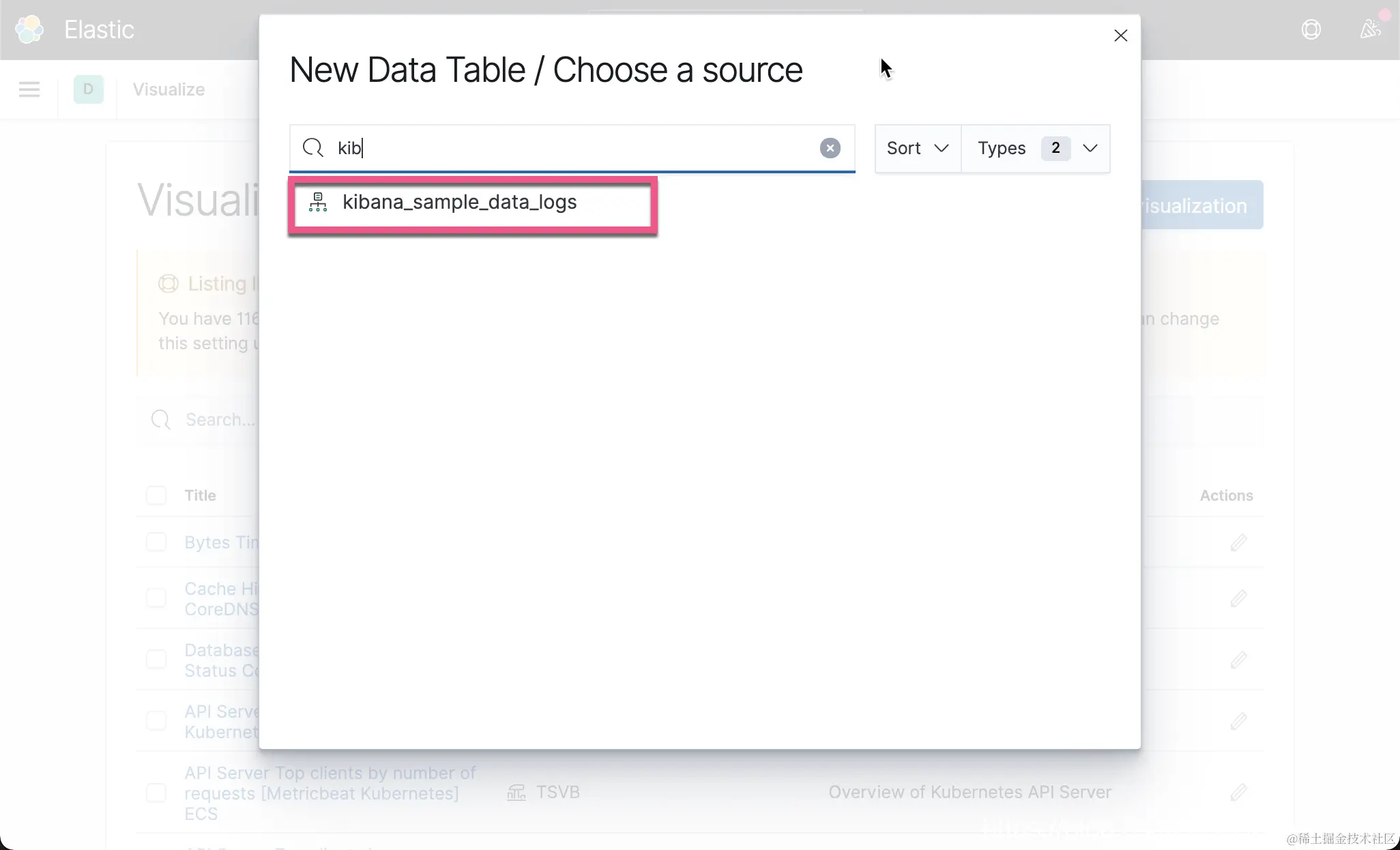Click Create visualization button
Viewport: 1400px width, 850px height.
tap(1201, 205)
